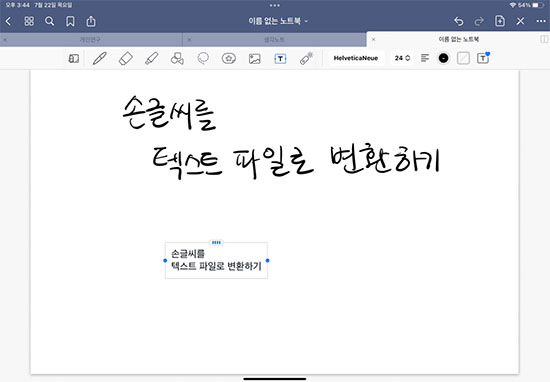
Task: Tap the battery indicator in status bar
Action: [x=538, y=5]
